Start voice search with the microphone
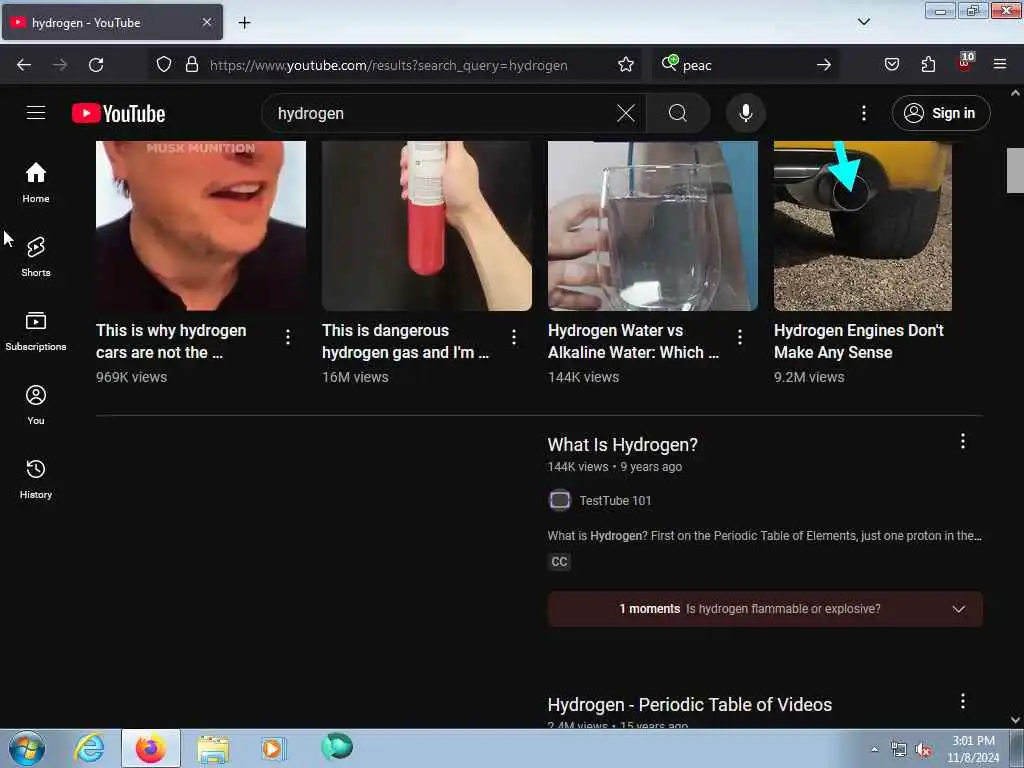This screenshot has width=1024, height=768. (745, 113)
